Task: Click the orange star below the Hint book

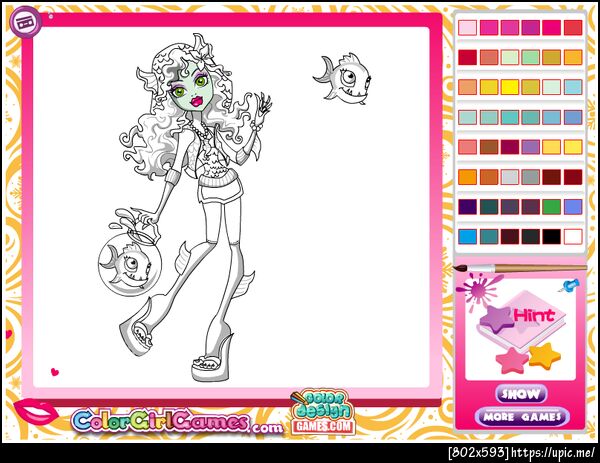Action: 545,356
